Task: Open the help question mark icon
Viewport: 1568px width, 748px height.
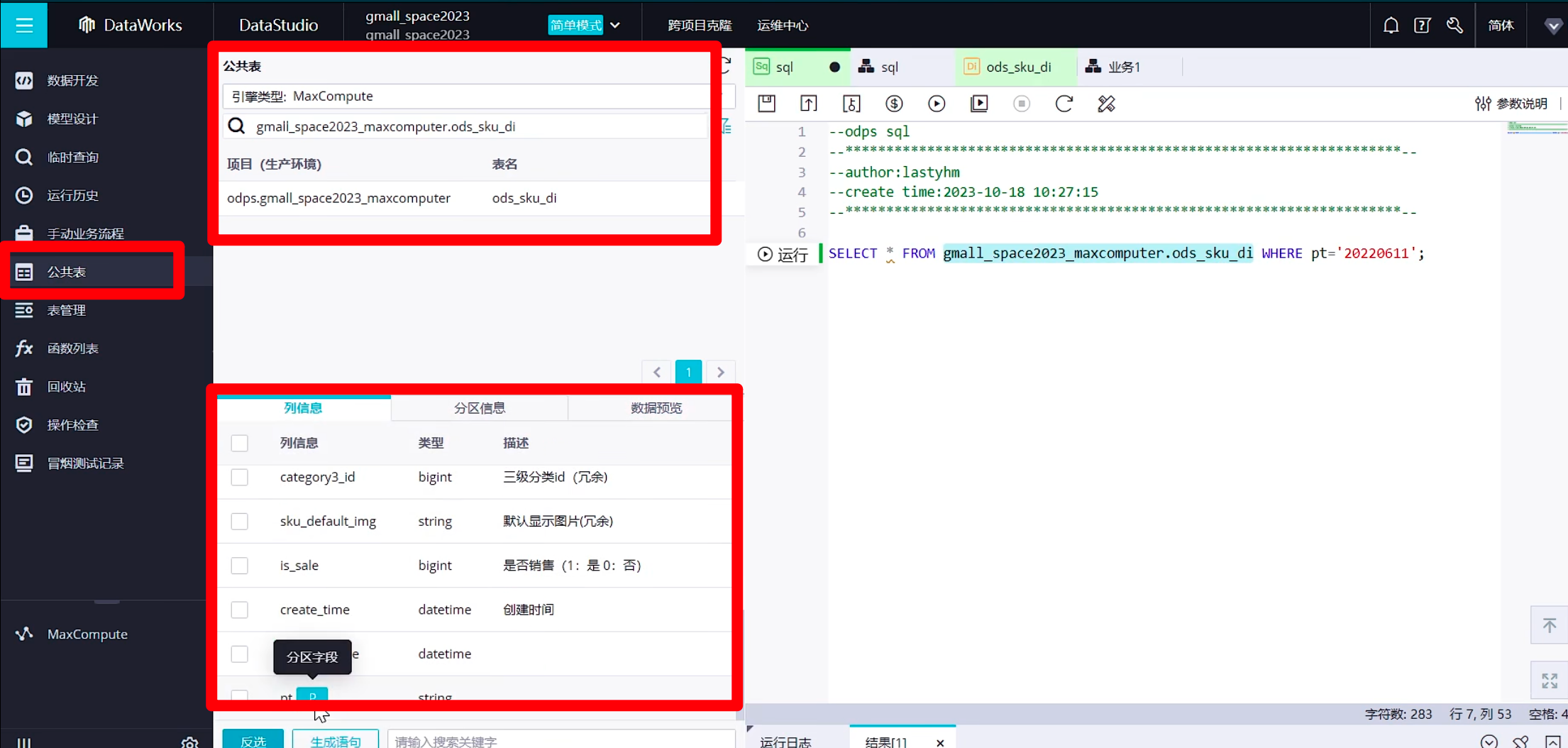Action: tap(1422, 26)
